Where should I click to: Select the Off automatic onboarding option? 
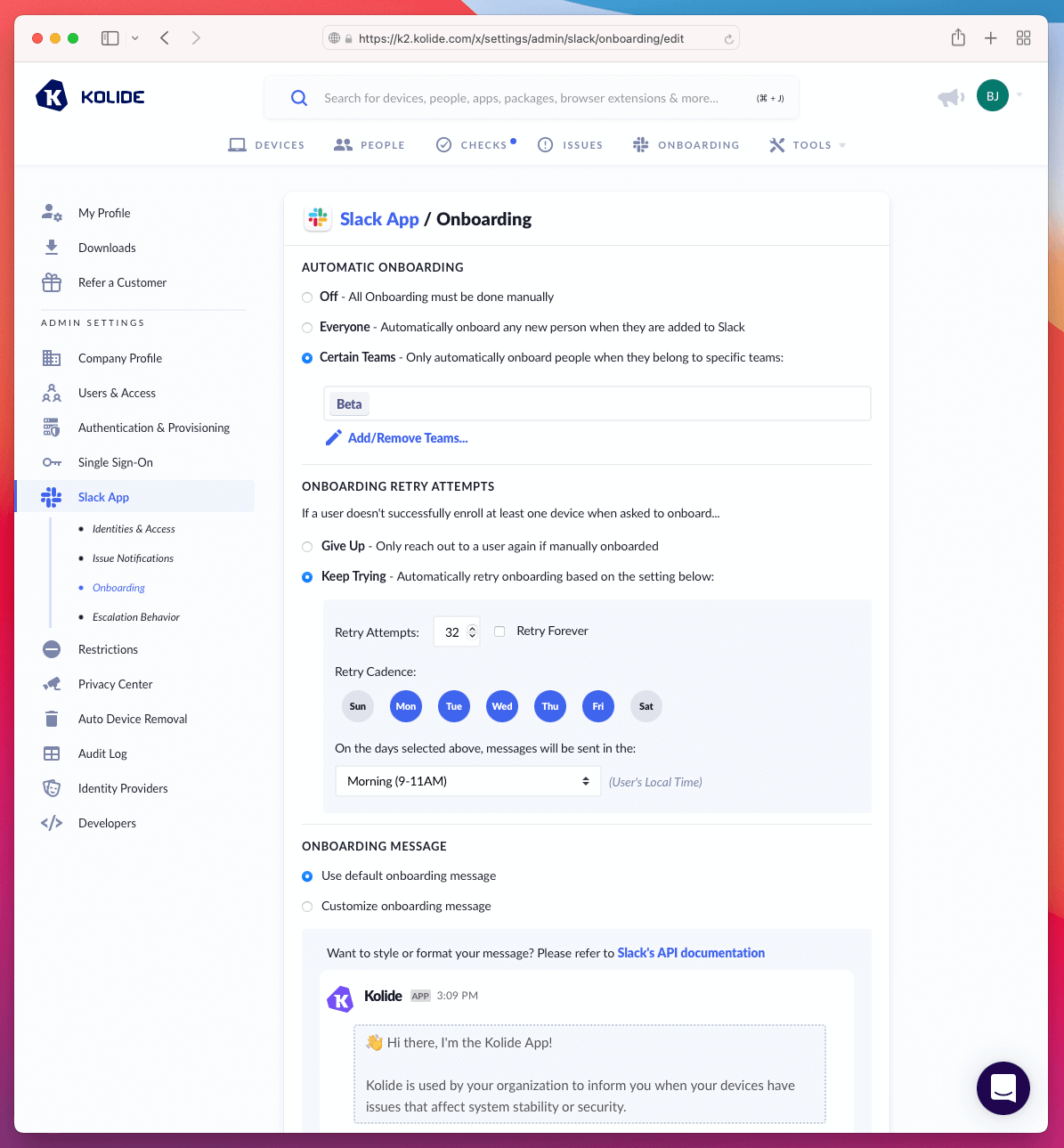pyautogui.click(x=307, y=297)
